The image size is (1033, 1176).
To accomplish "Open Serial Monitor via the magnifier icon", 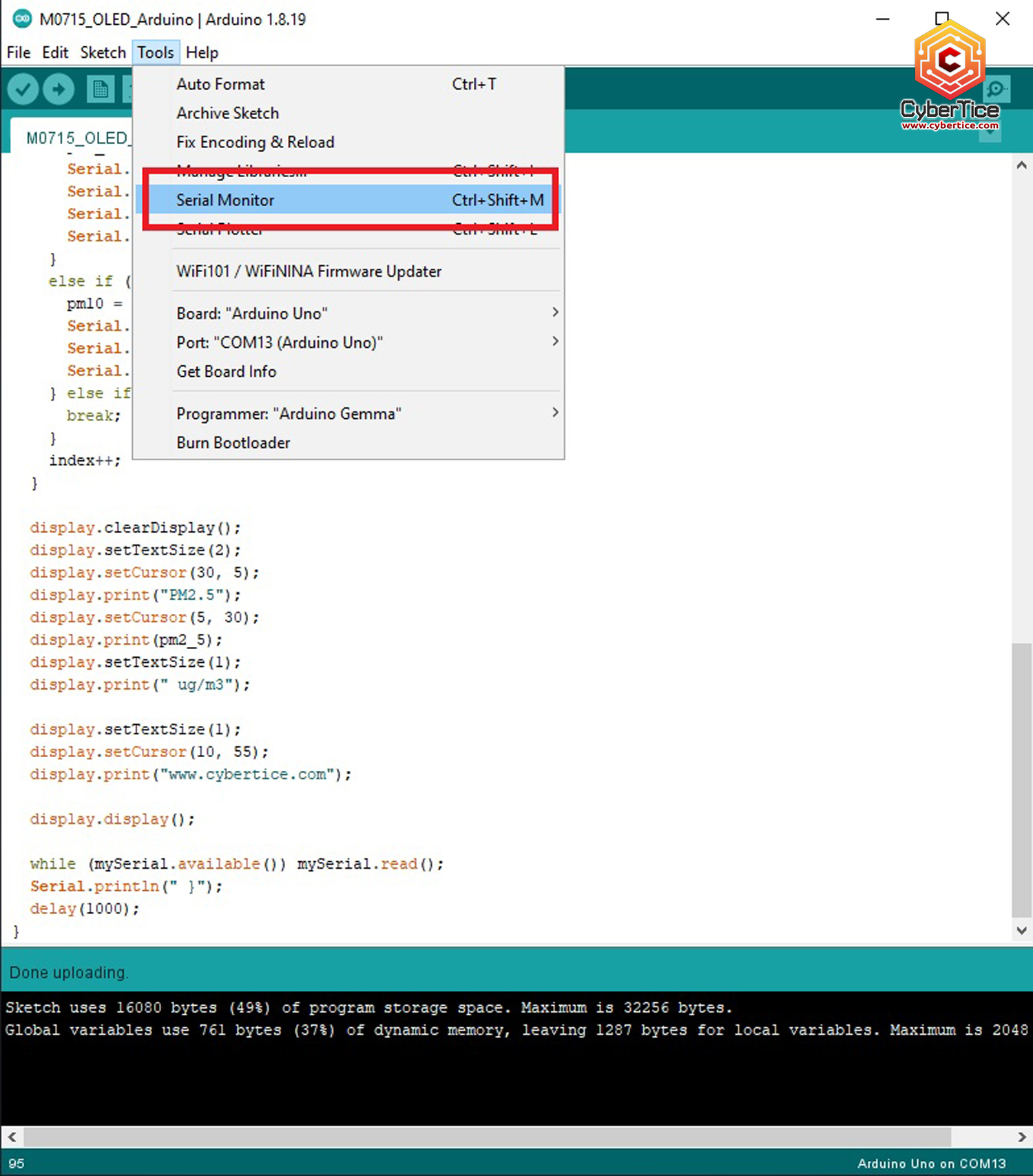I will (x=996, y=90).
